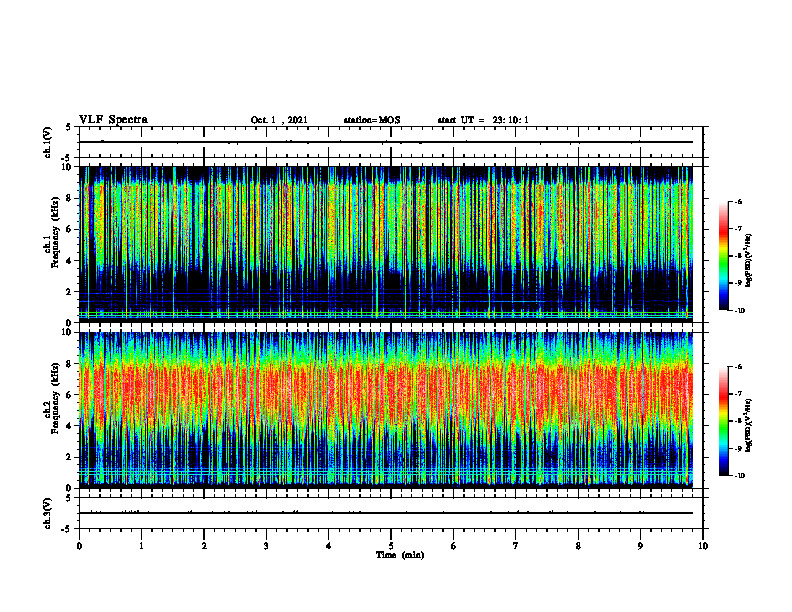Click the "ch.1(V)" waveform axis label
The height and width of the screenshot is (612, 792).
(48, 142)
